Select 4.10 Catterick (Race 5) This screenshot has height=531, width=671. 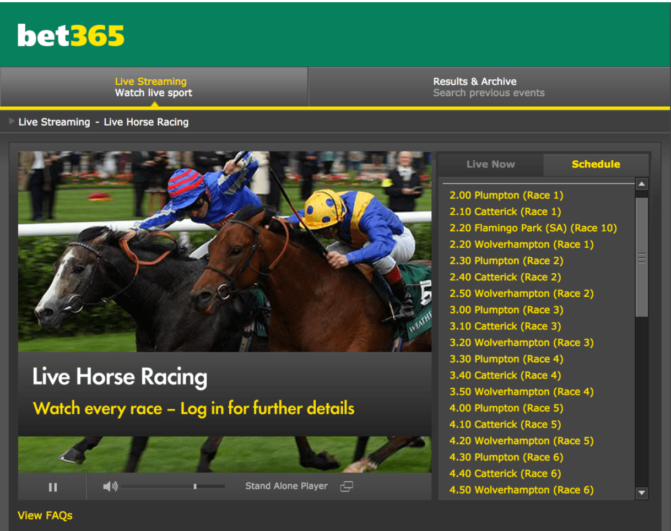(x=505, y=424)
